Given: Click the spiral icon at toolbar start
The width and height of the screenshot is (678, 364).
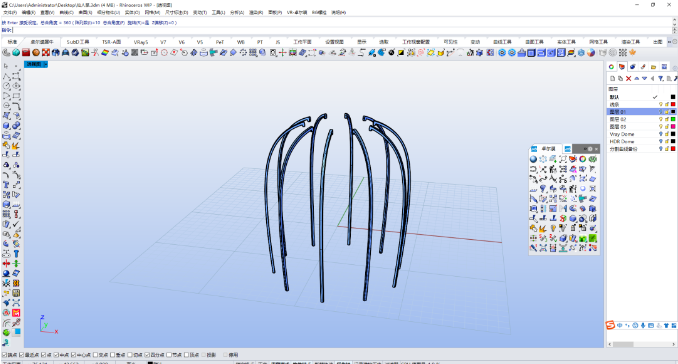Looking at the screenshot, I should point(6,52).
